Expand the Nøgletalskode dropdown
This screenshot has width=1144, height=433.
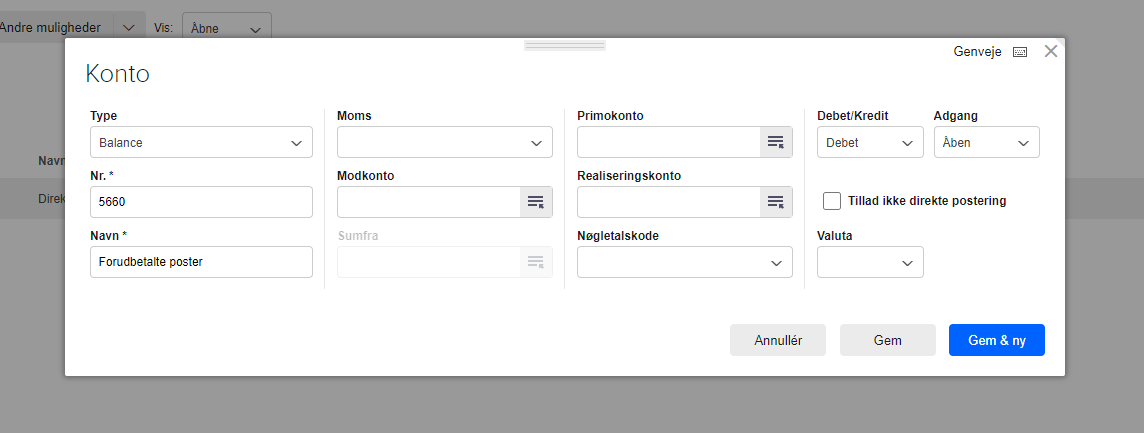click(684, 262)
